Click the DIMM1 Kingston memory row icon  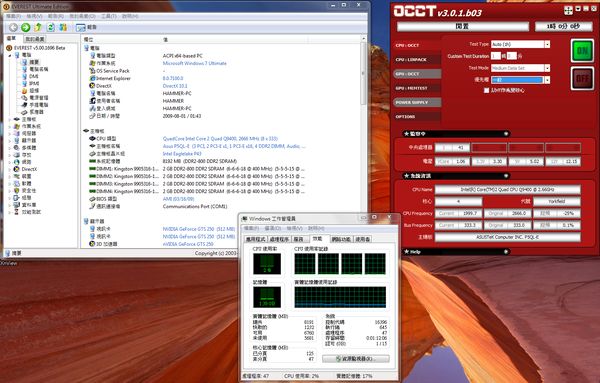click(x=92, y=169)
